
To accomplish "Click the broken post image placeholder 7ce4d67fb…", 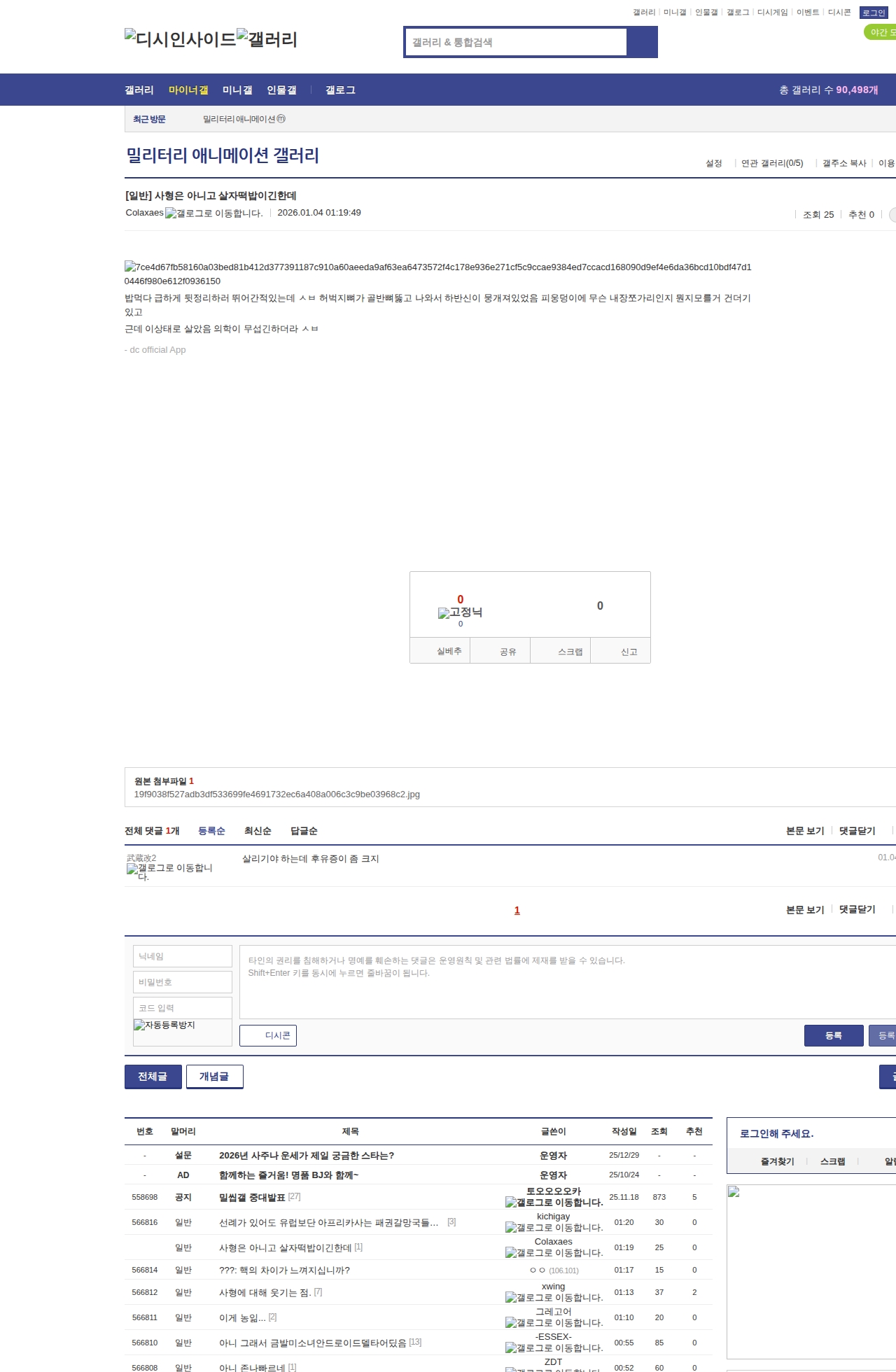I will pos(437,274).
